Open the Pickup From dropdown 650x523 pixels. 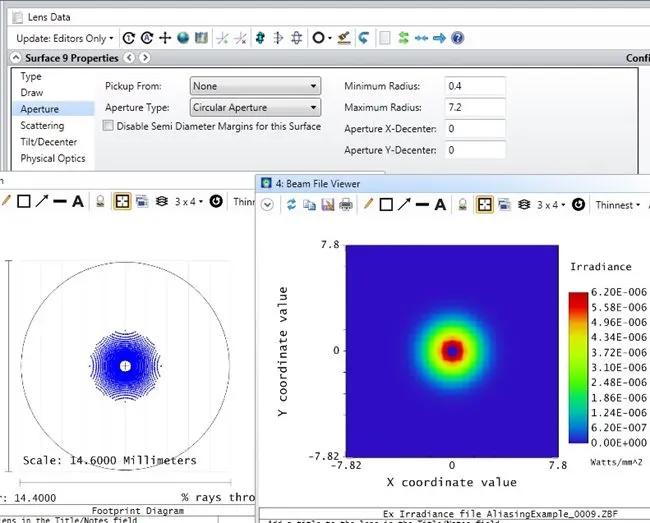[255, 86]
